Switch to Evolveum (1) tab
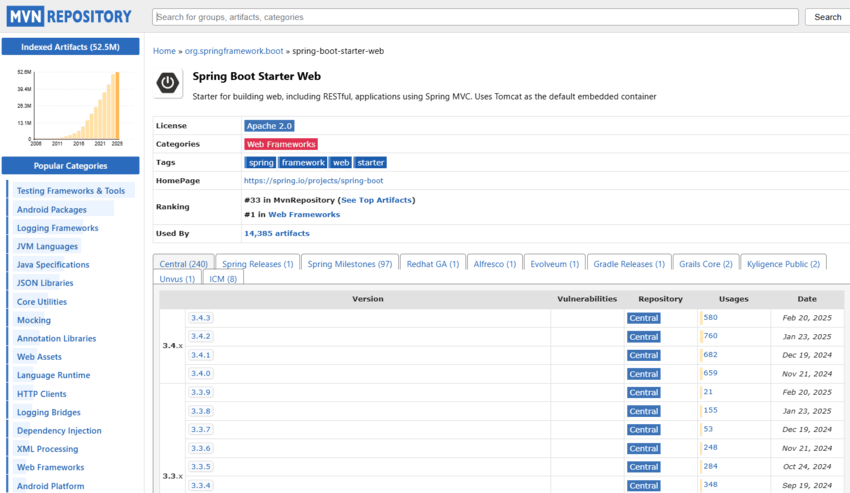This screenshot has height=493, width=850. point(555,264)
